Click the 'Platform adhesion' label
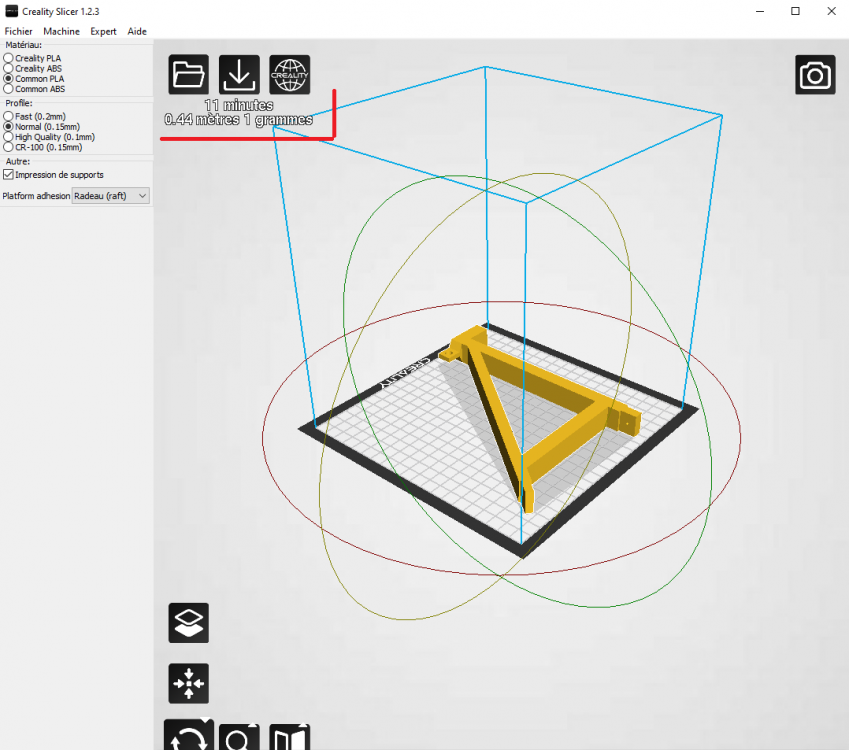The width and height of the screenshot is (849, 750). tap(36, 196)
